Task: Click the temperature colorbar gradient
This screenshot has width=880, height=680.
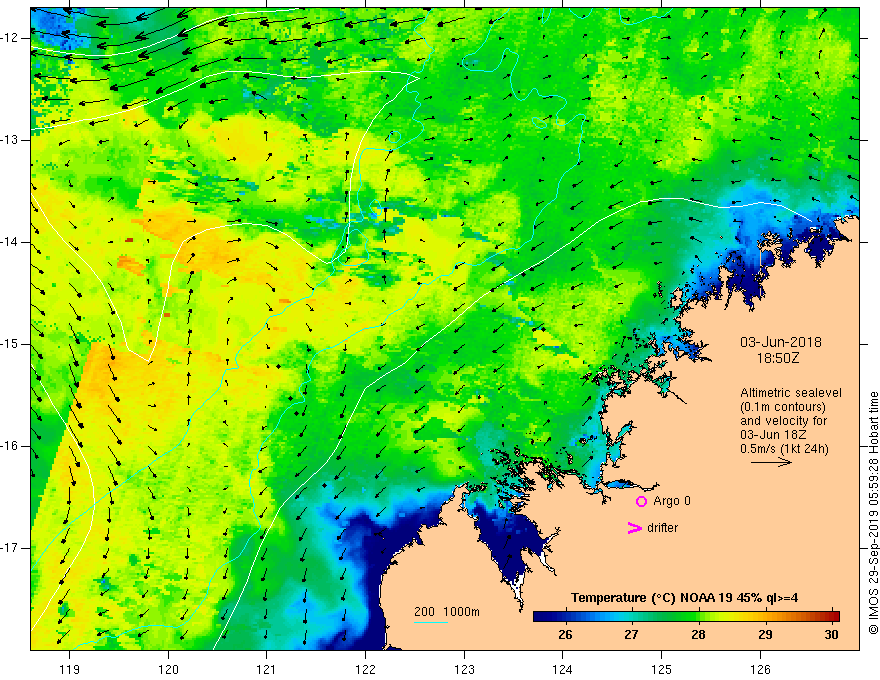Action: click(x=686, y=617)
